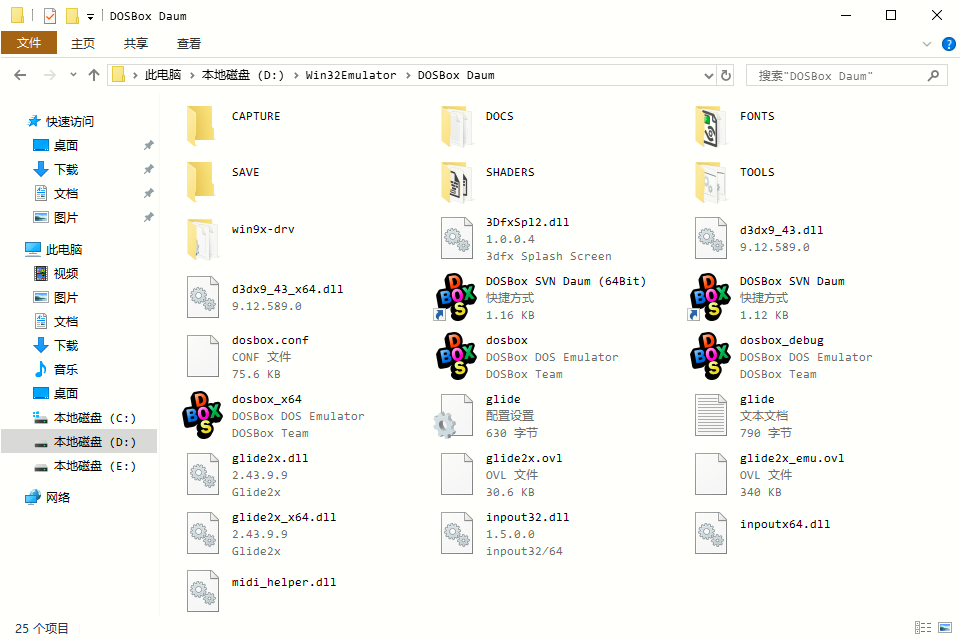Select the dosbox.conf file icon

point(203,356)
